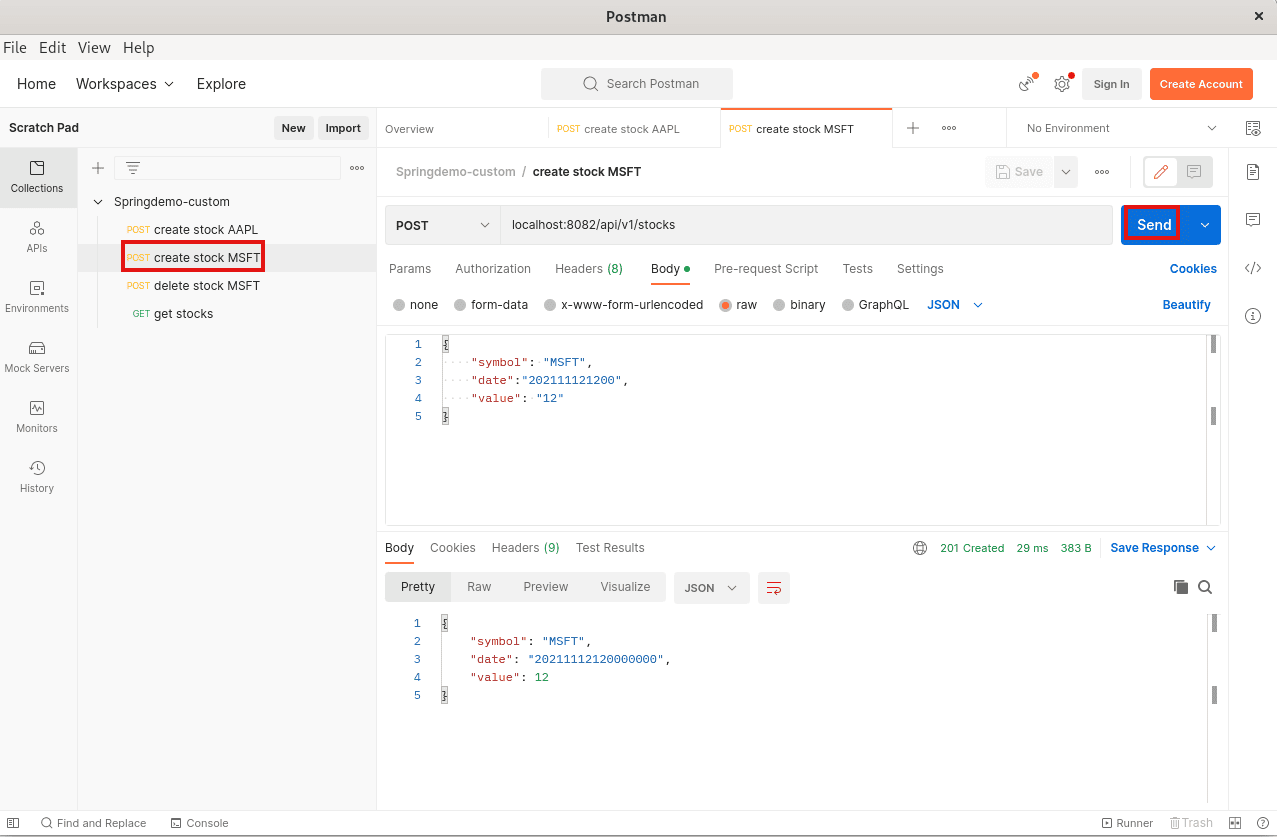Open the Monitors sidebar panel
The height and width of the screenshot is (837, 1277).
[38, 417]
